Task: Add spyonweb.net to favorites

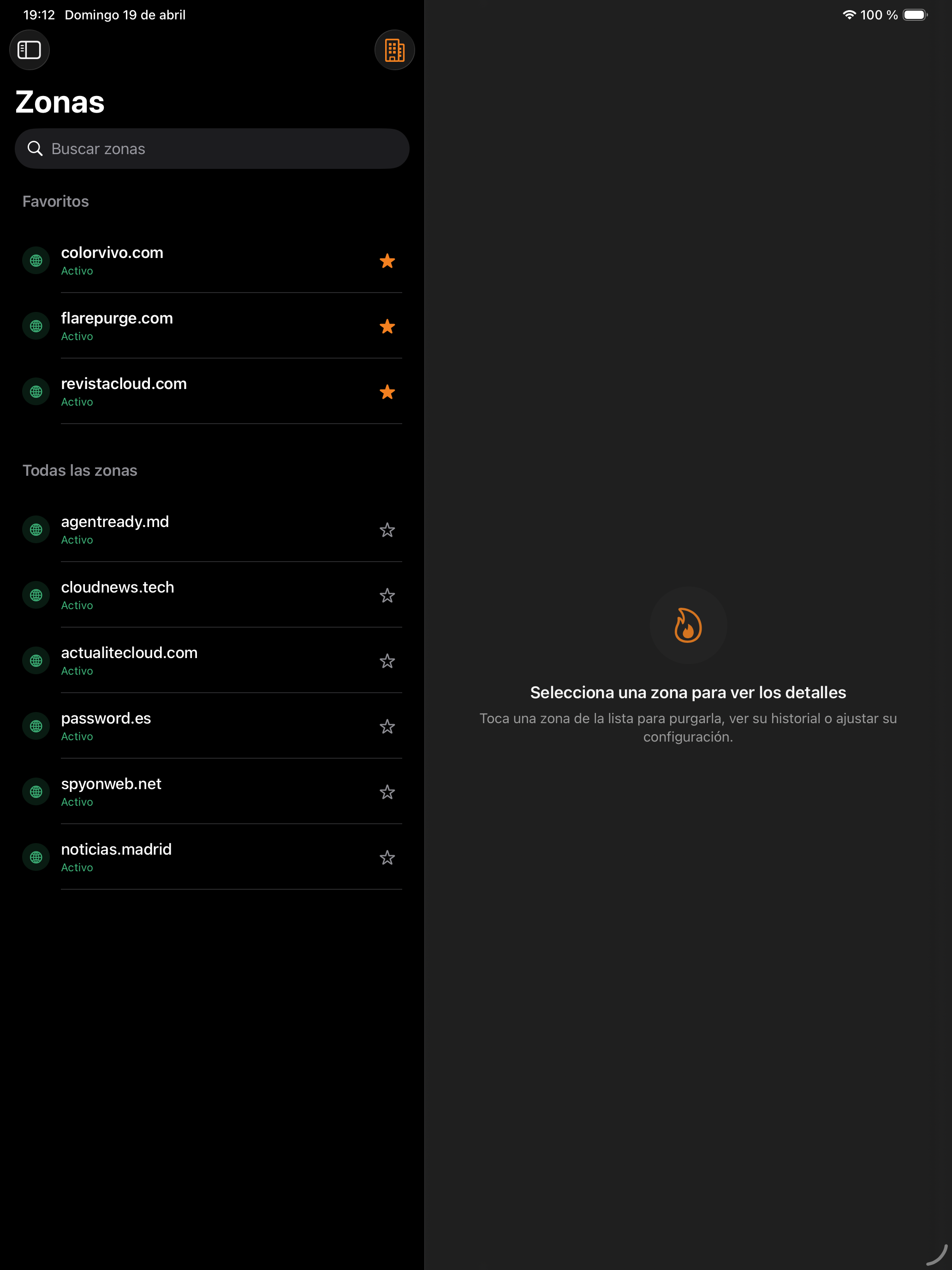Action: pos(387,792)
